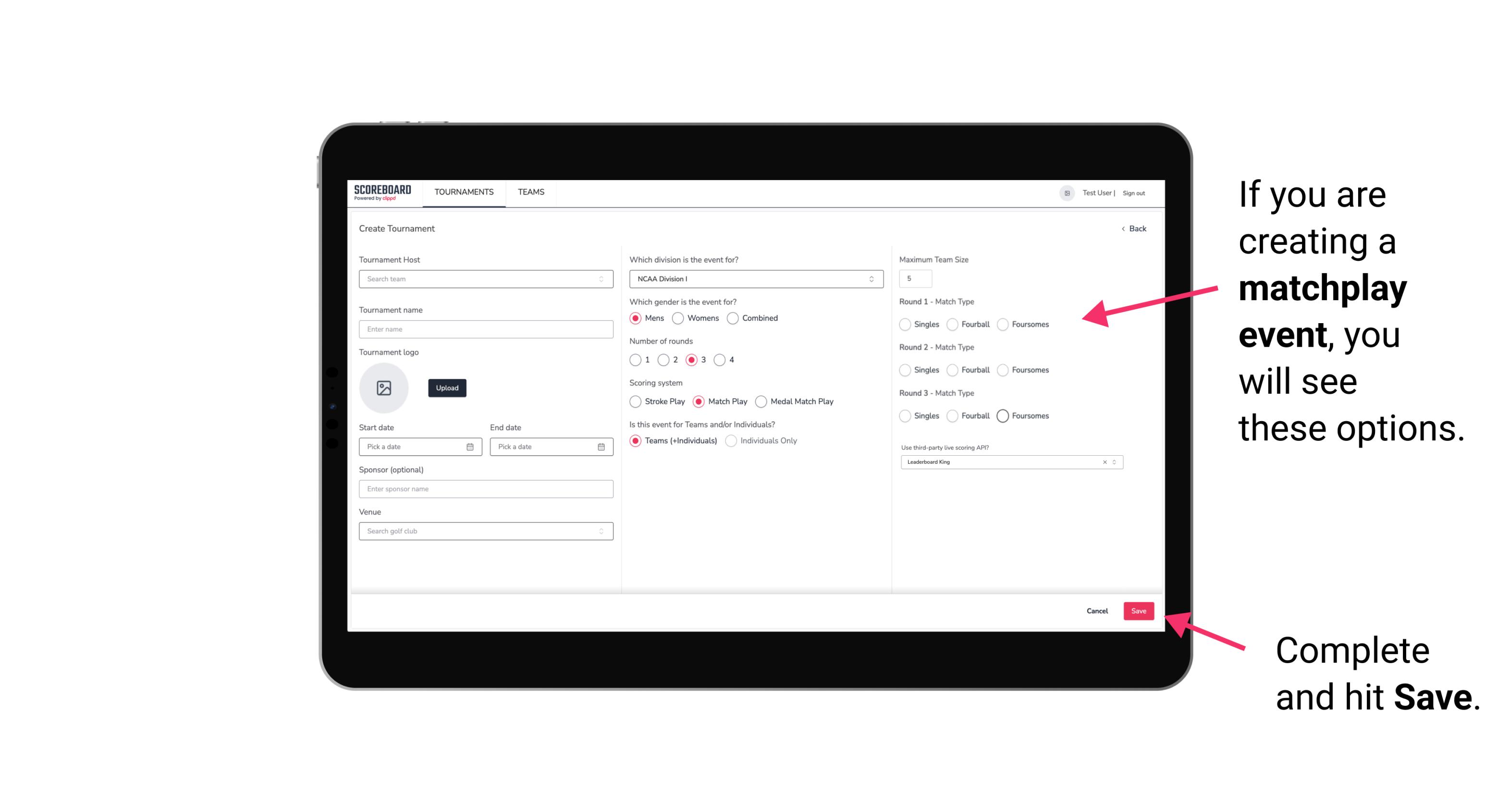Select the Womens gender radio button

pyautogui.click(x=678, y=318)
